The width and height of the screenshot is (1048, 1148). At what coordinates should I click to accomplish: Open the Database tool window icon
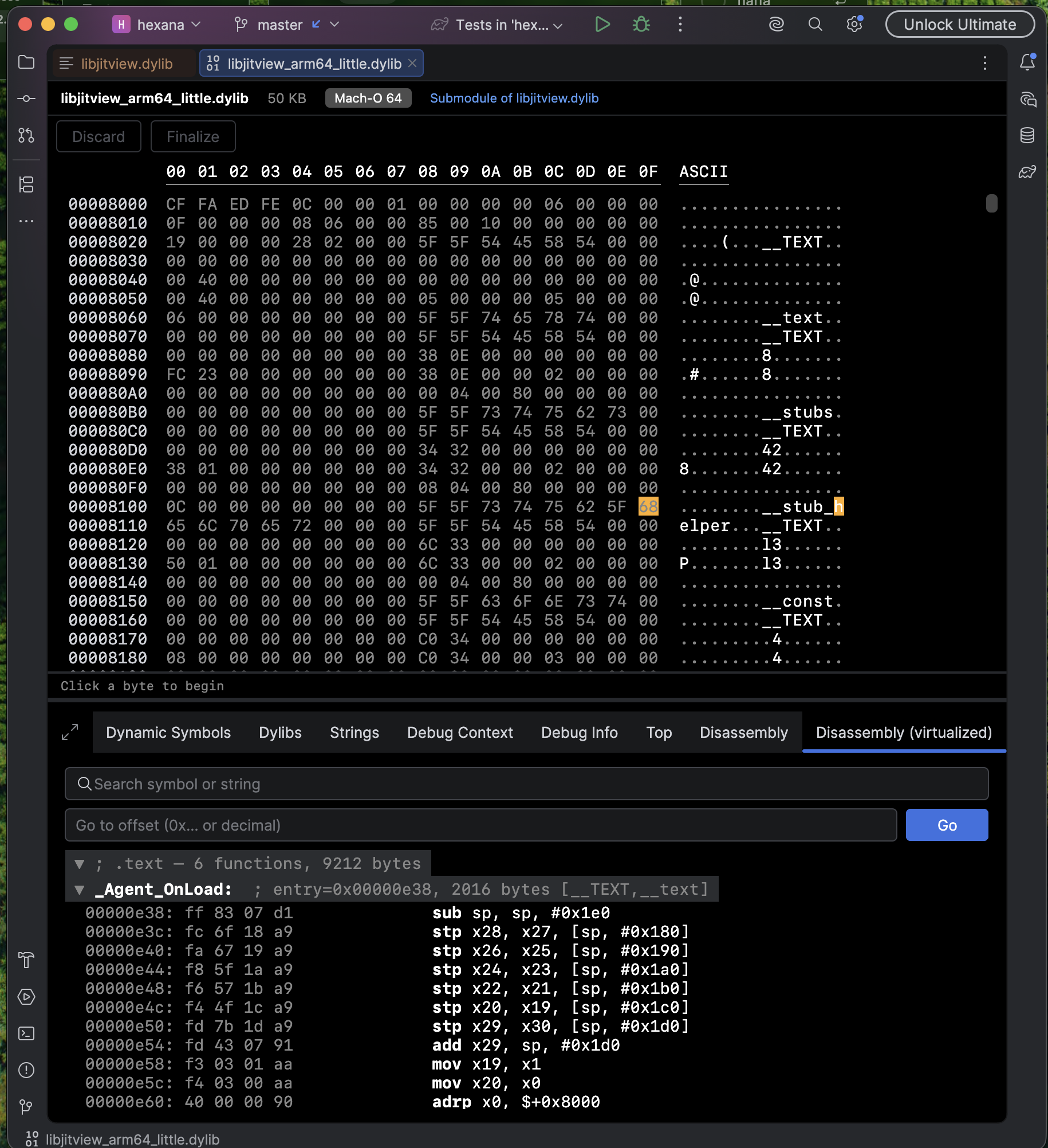(x=1027, y=135)
